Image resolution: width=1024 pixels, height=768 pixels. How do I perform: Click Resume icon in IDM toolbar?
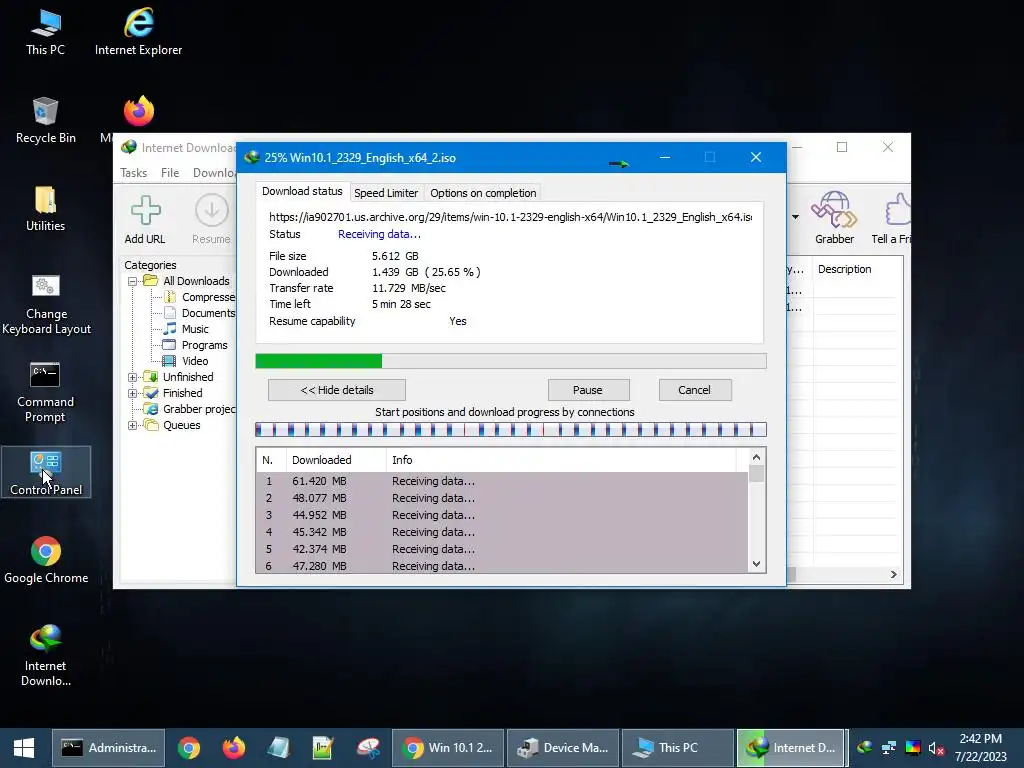(x=212, y=220)
